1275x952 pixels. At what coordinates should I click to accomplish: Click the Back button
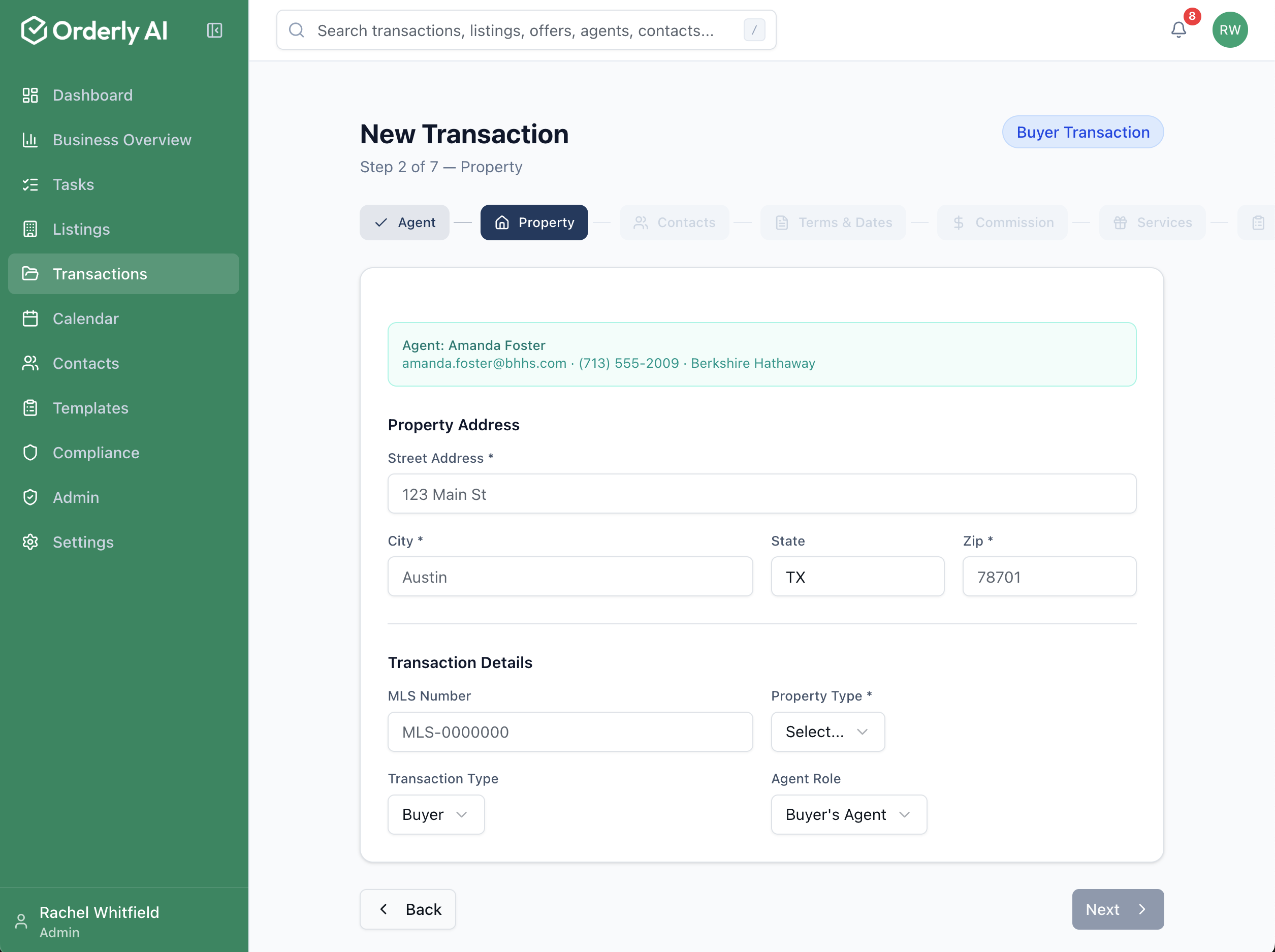[x=408, y=909]
